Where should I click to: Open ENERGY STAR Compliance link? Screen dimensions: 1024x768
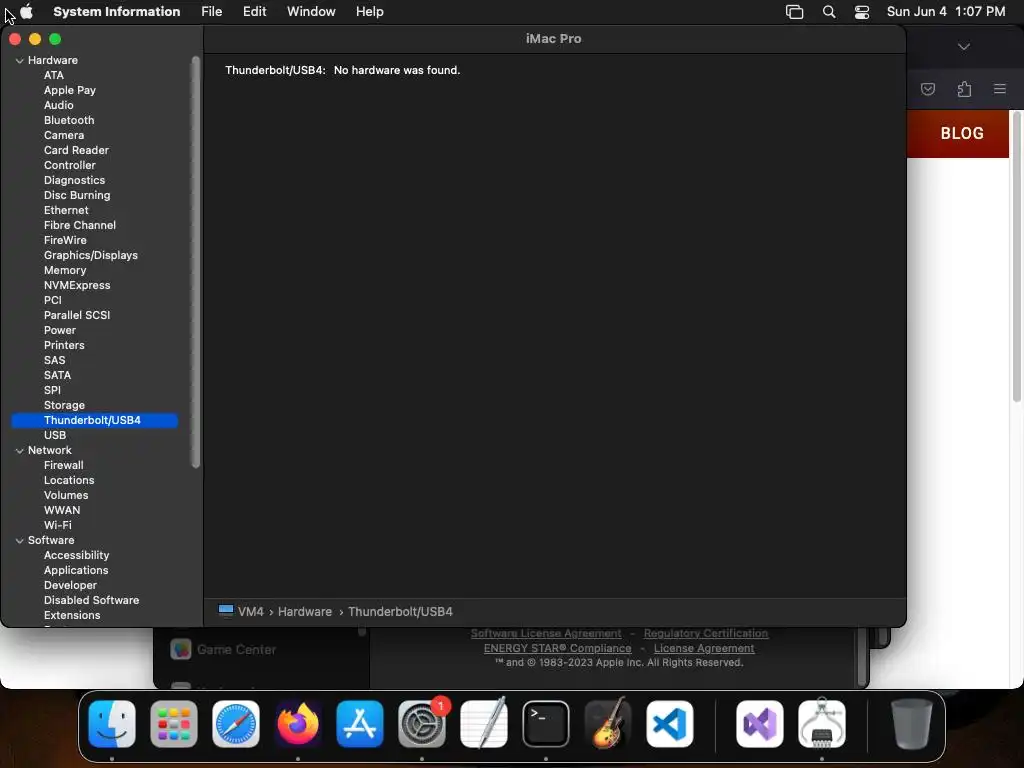[x=558, y=648]
